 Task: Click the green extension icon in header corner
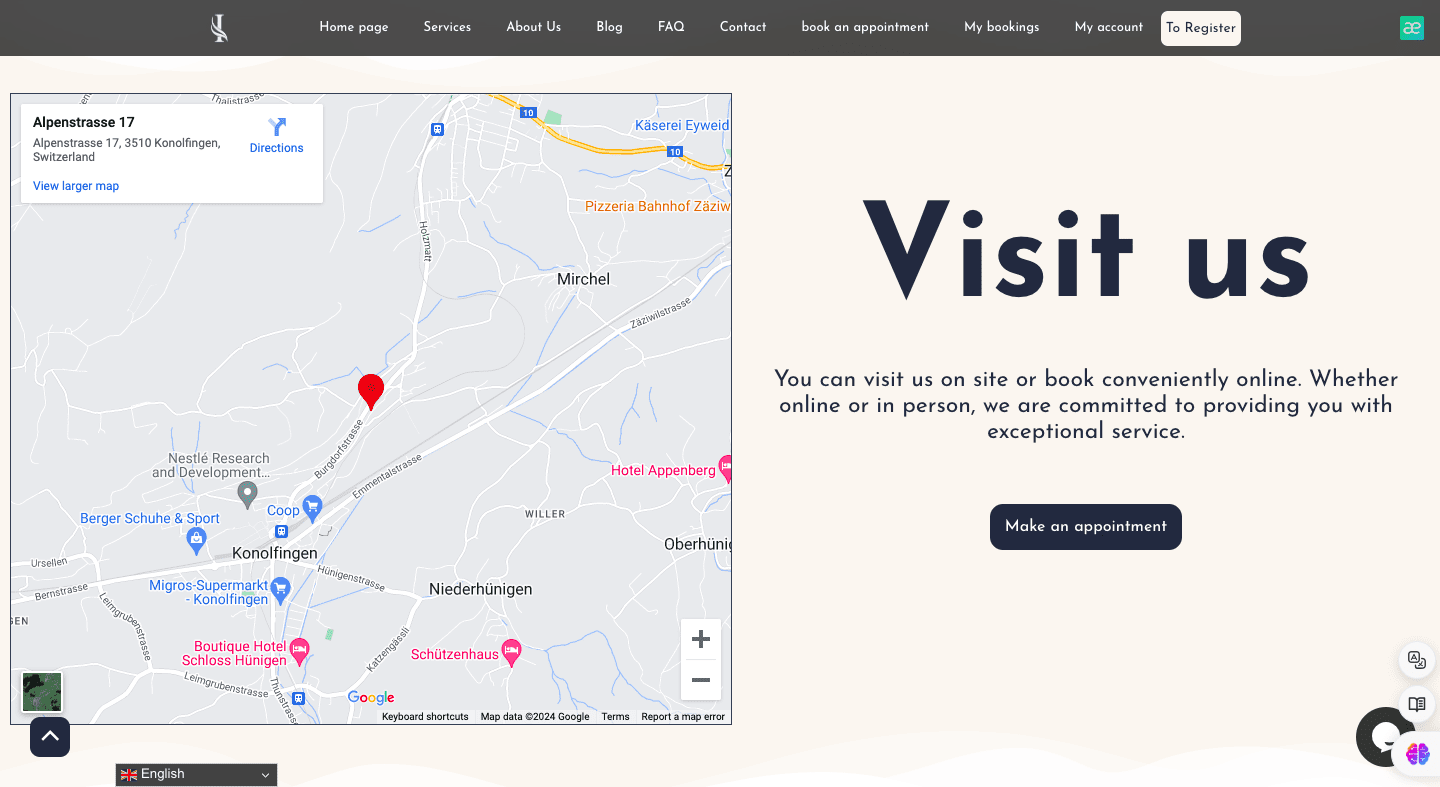[x=1412, y=28]
